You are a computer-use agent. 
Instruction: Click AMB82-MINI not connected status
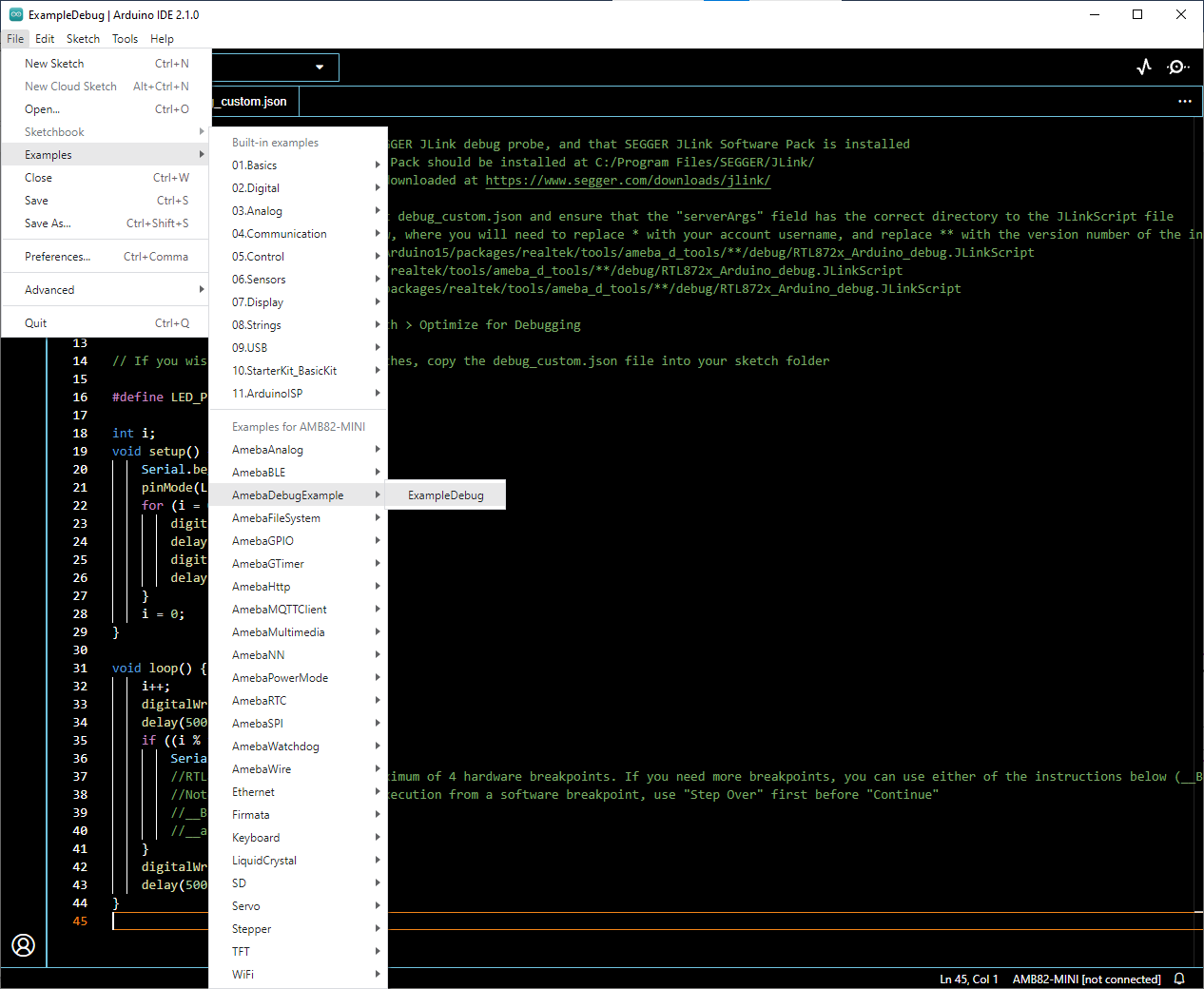[1086, 979]
